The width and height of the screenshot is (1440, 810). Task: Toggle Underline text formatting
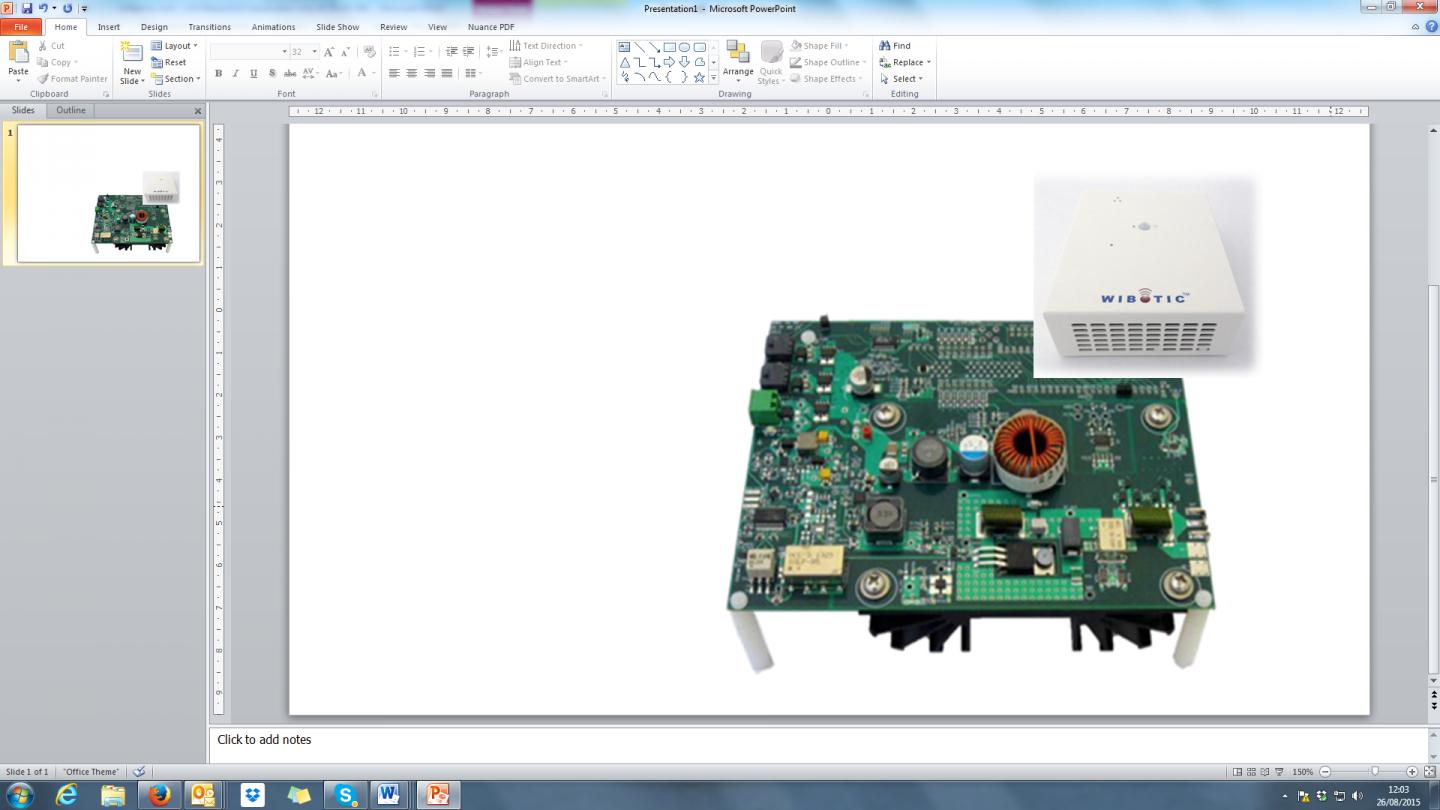[254, 73]
